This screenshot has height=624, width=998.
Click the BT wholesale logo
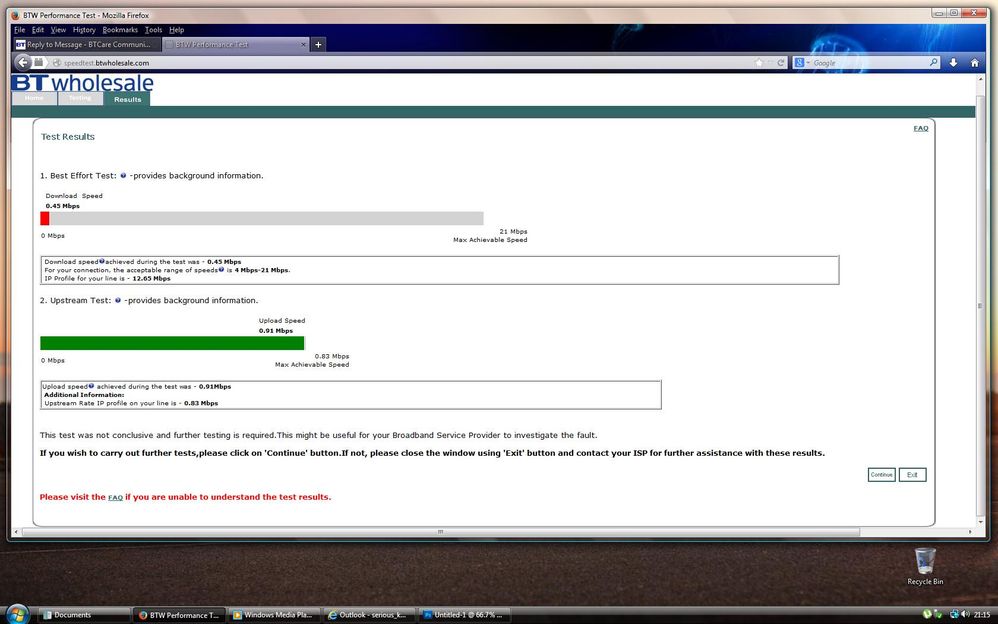(x=82, y=83)
